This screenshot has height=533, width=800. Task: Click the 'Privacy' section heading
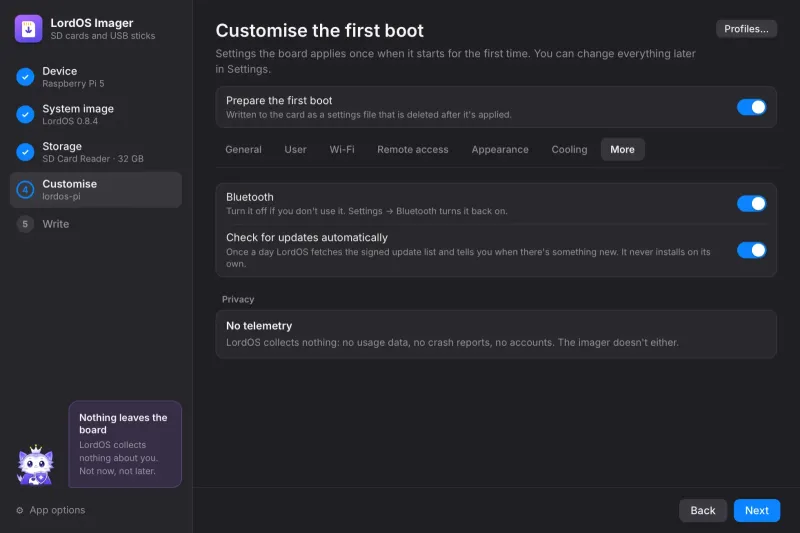pos(238,299)
